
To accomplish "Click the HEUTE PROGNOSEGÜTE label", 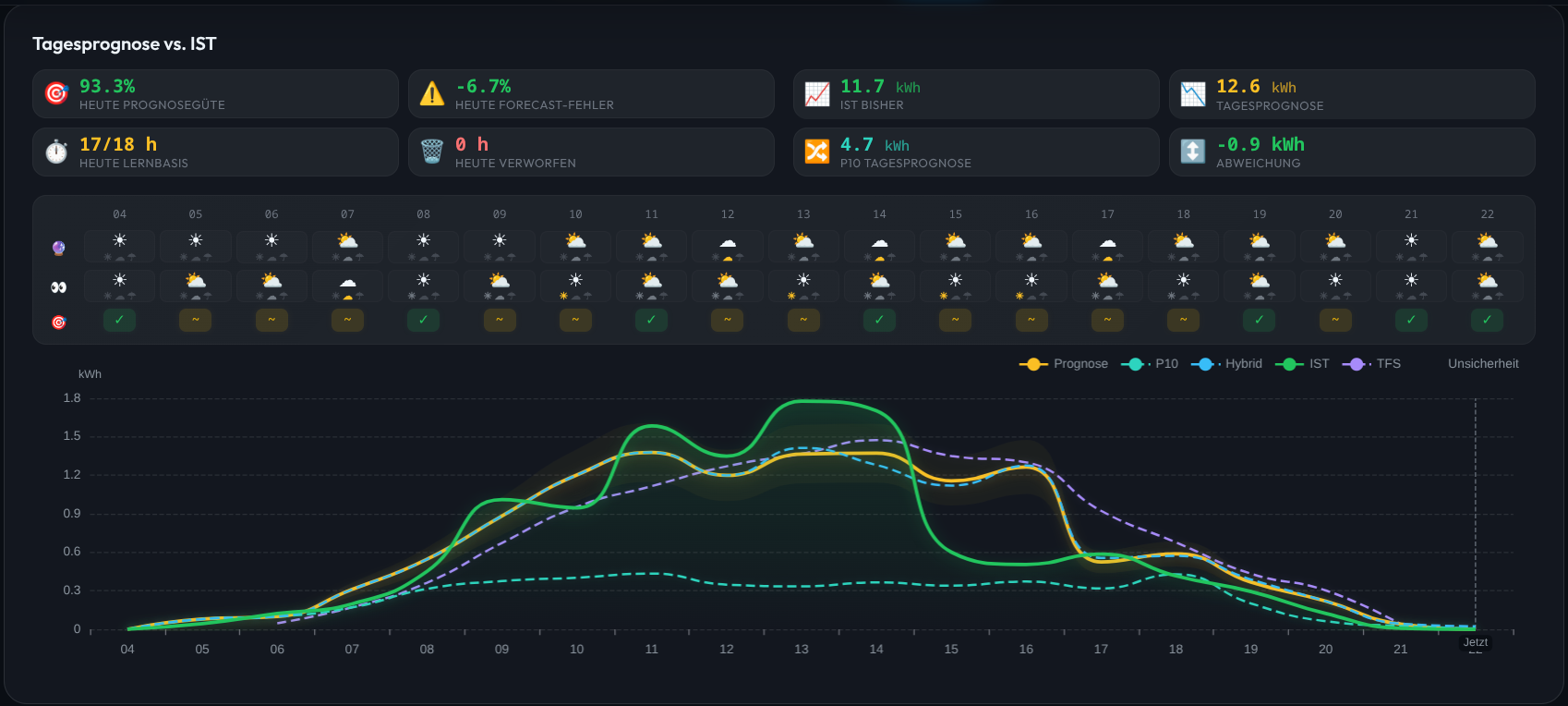I will [152, 105].
